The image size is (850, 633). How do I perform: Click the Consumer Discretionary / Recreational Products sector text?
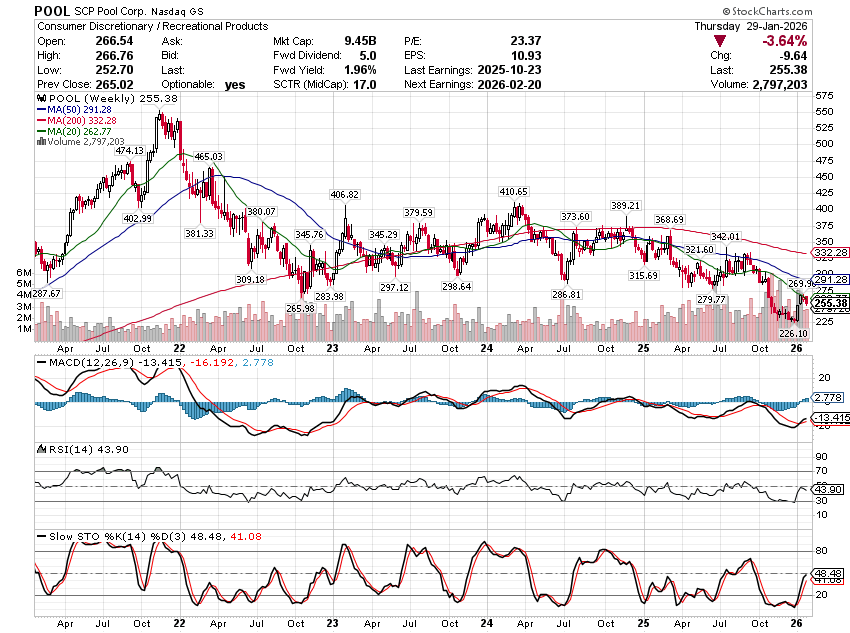tap(151, 26)
